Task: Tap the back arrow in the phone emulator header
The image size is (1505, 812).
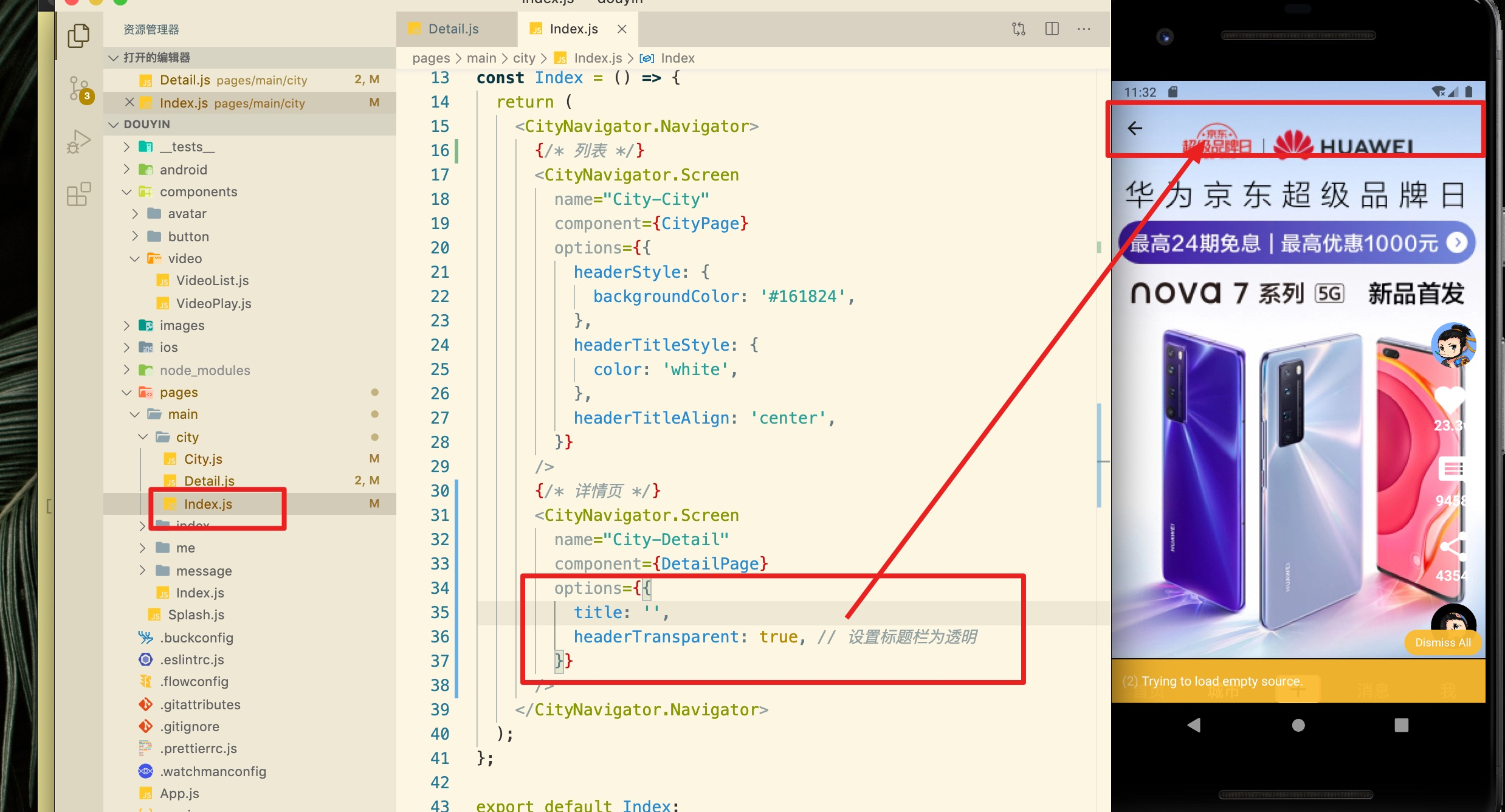Action: pyautogui.click(x=1135, y=128)
